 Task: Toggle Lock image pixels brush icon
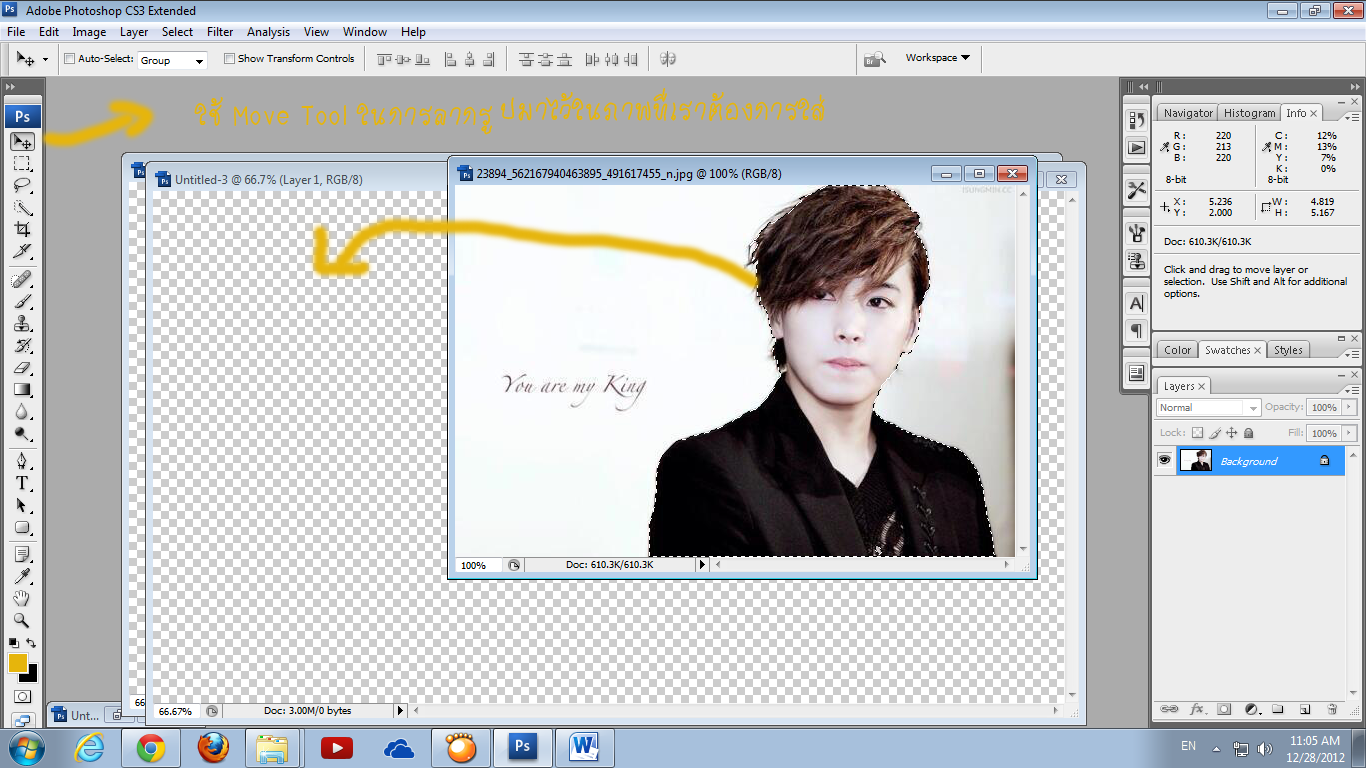1214,433
